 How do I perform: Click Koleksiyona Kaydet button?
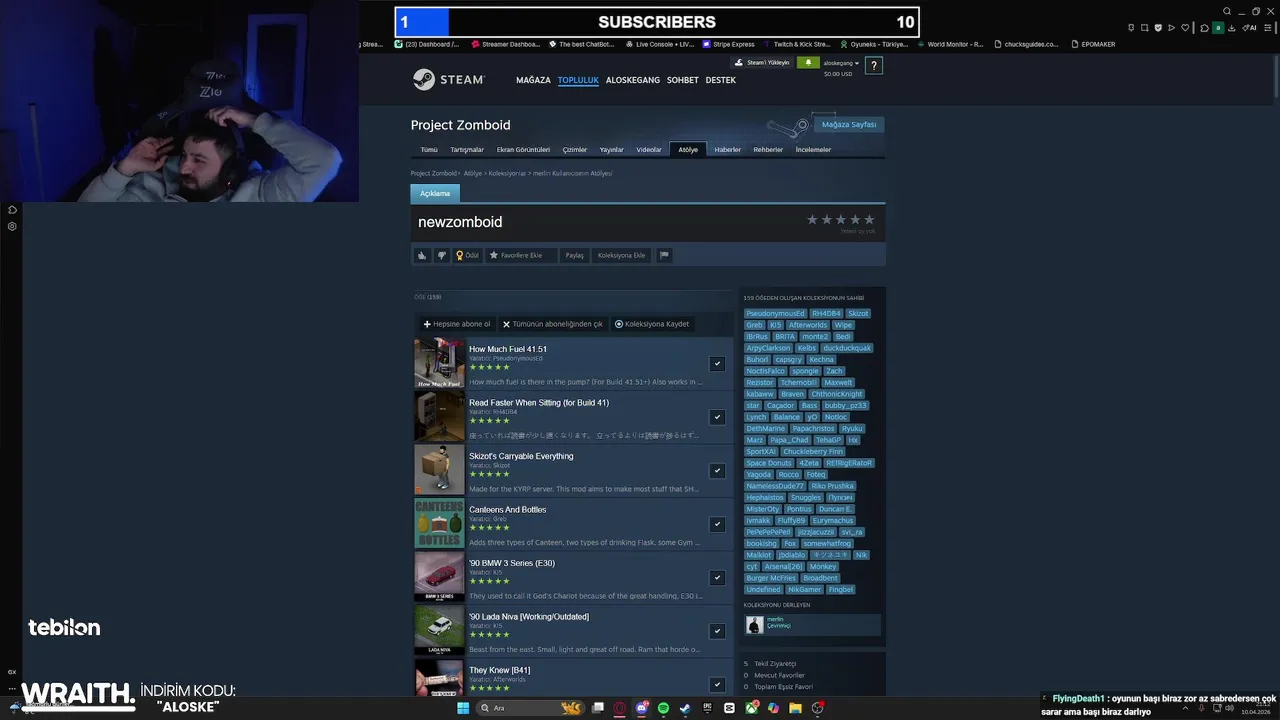point(652,324)
